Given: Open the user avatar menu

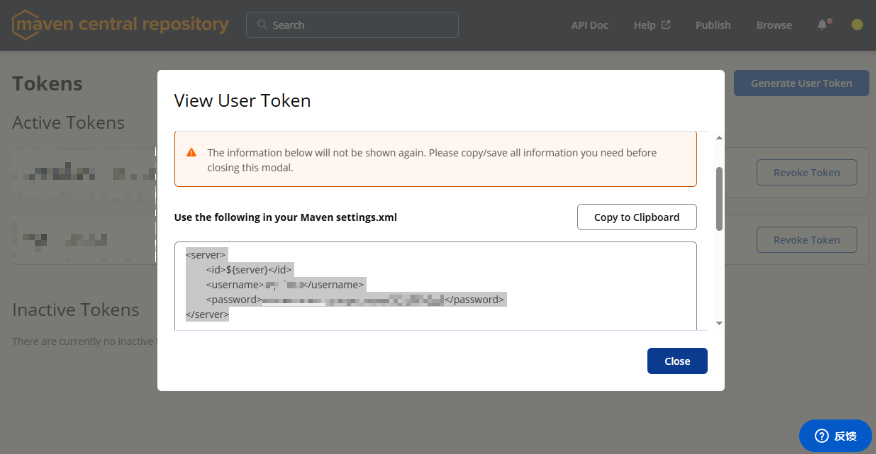Looking at the screenshot, I should pyautogui.click(x=857, y=25).
